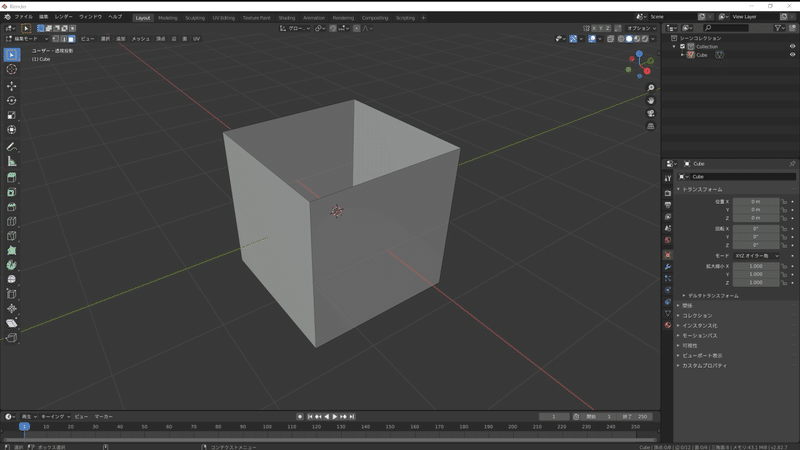This screenshot has height=450, width=800.
Task: Open the Modifier properties wrench tab
Action: tap(668, 267)
